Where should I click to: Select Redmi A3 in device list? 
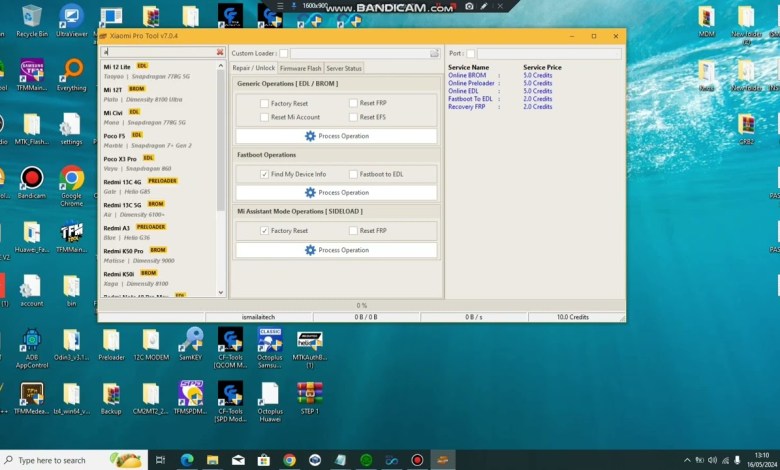point(159,232)
